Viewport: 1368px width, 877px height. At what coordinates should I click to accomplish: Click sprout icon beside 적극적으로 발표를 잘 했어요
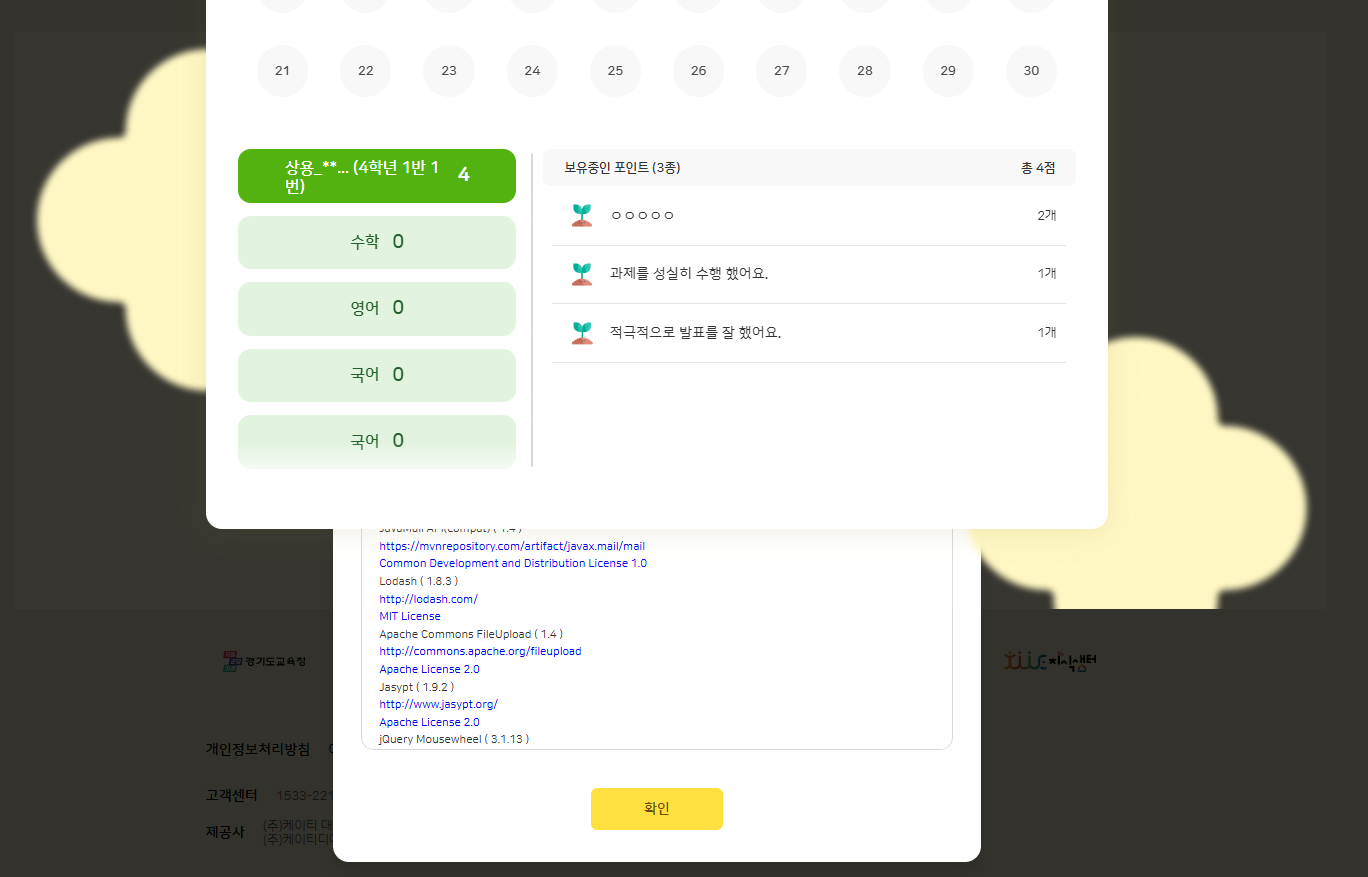pos(582,332)
